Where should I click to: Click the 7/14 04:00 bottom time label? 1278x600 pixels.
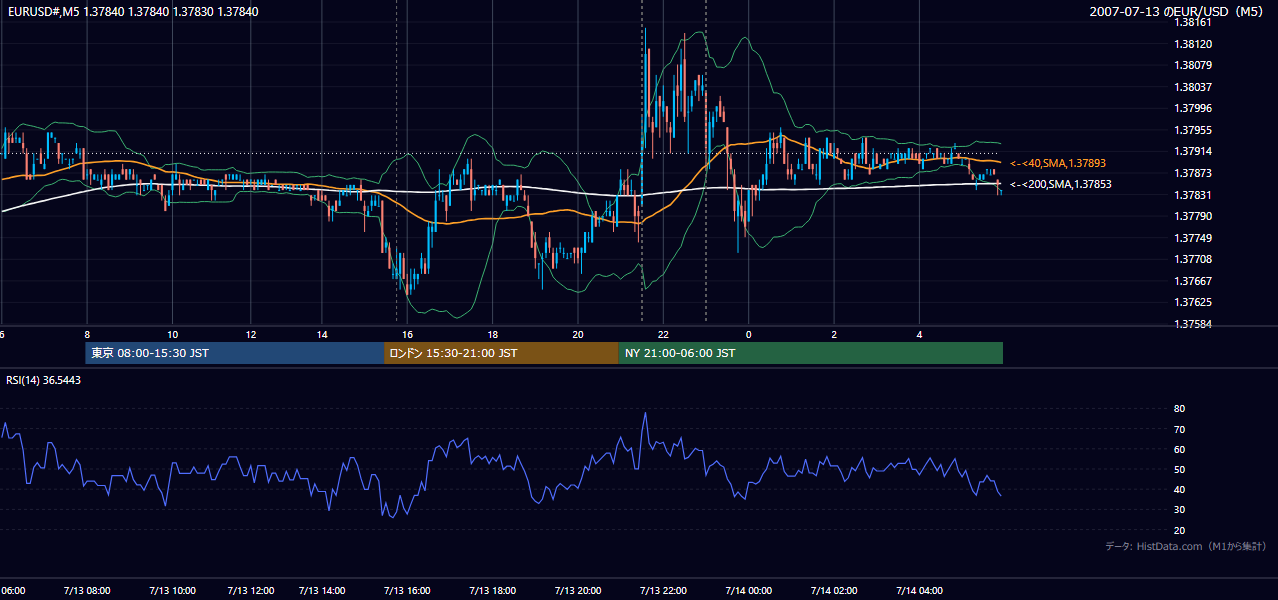point(919,591)
